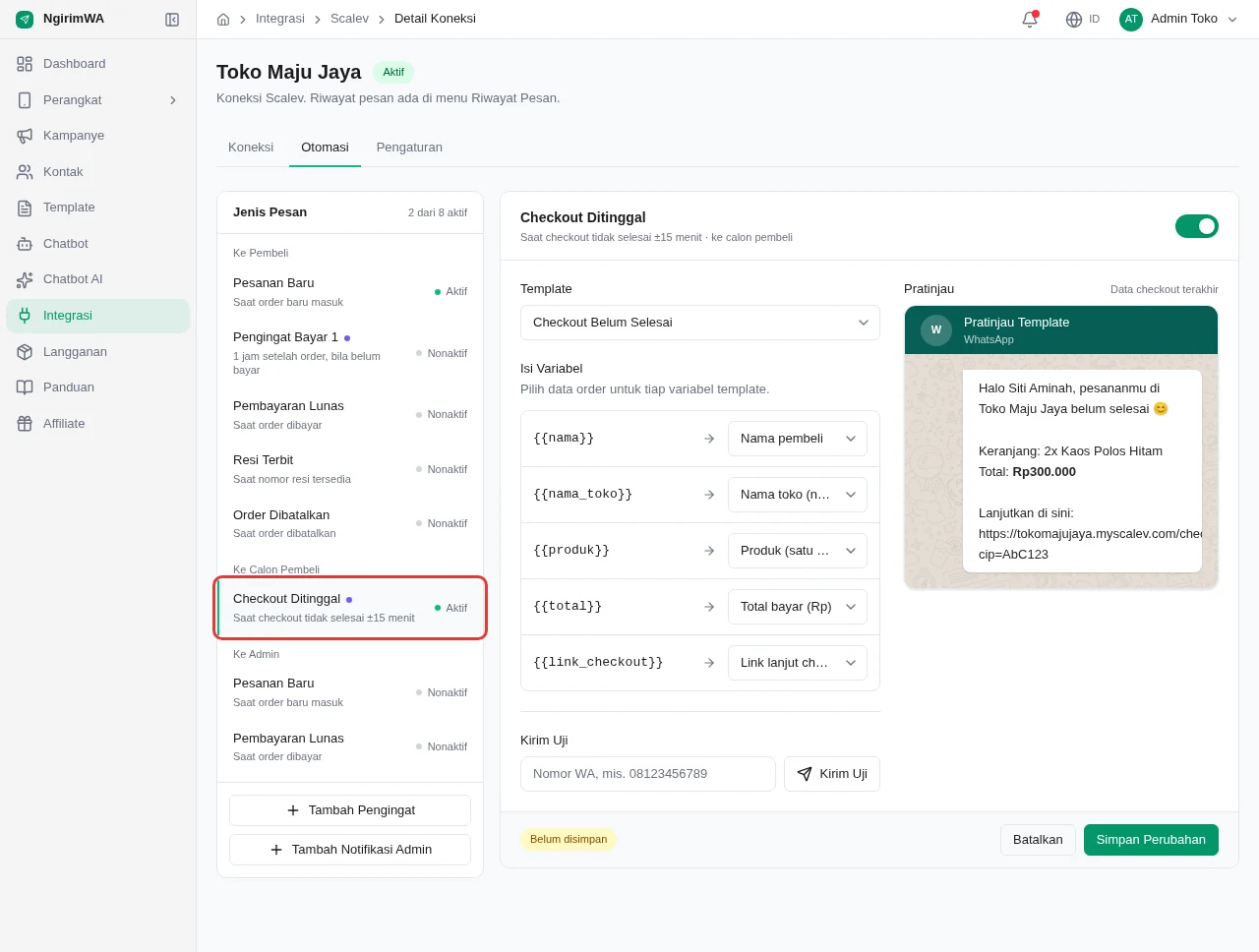Screen dimensions: 1259x952
Task: Click the AT user avatar
Action: pyautogui.click(x=1131, y=20)
